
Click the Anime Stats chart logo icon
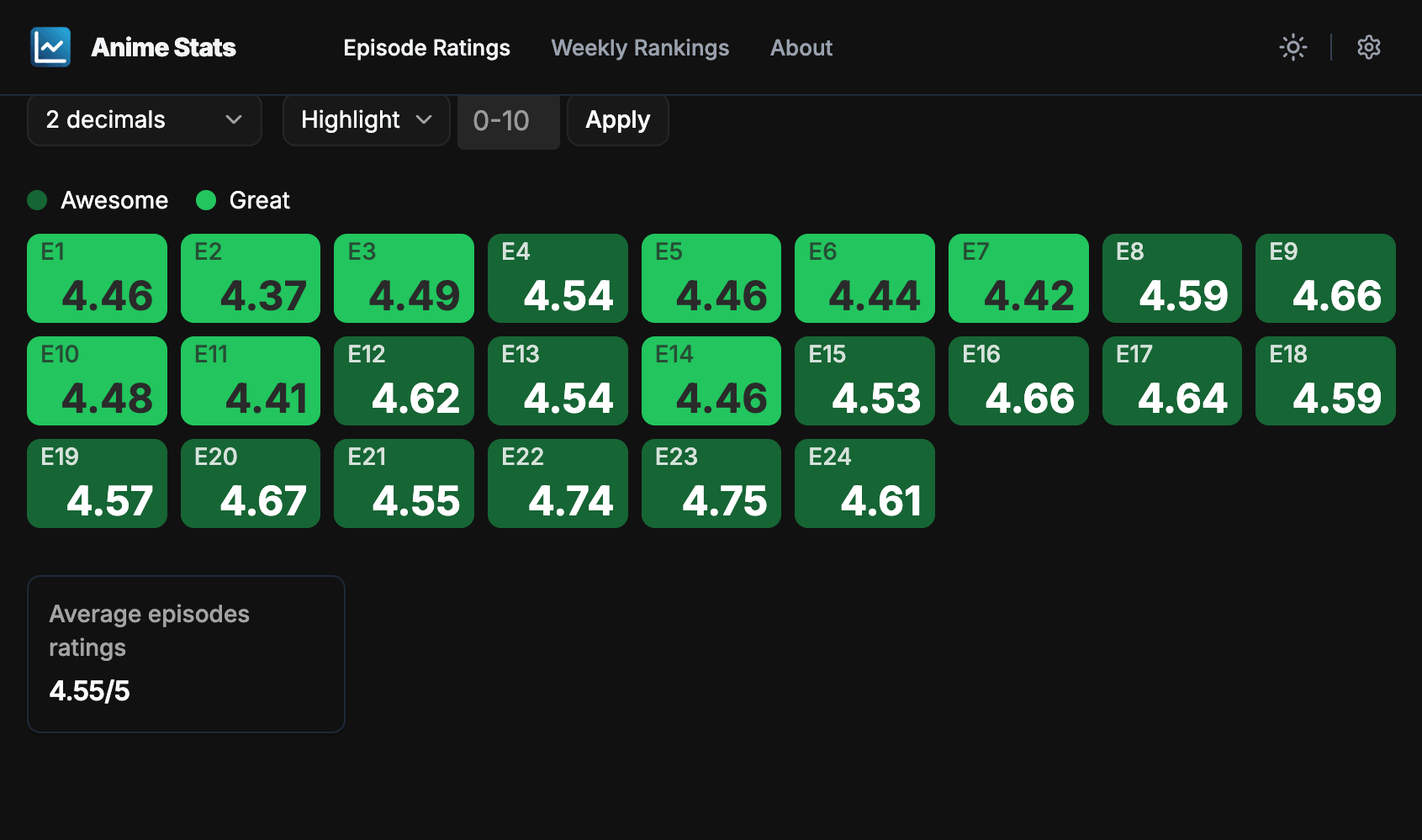click(x=50, y=47)
